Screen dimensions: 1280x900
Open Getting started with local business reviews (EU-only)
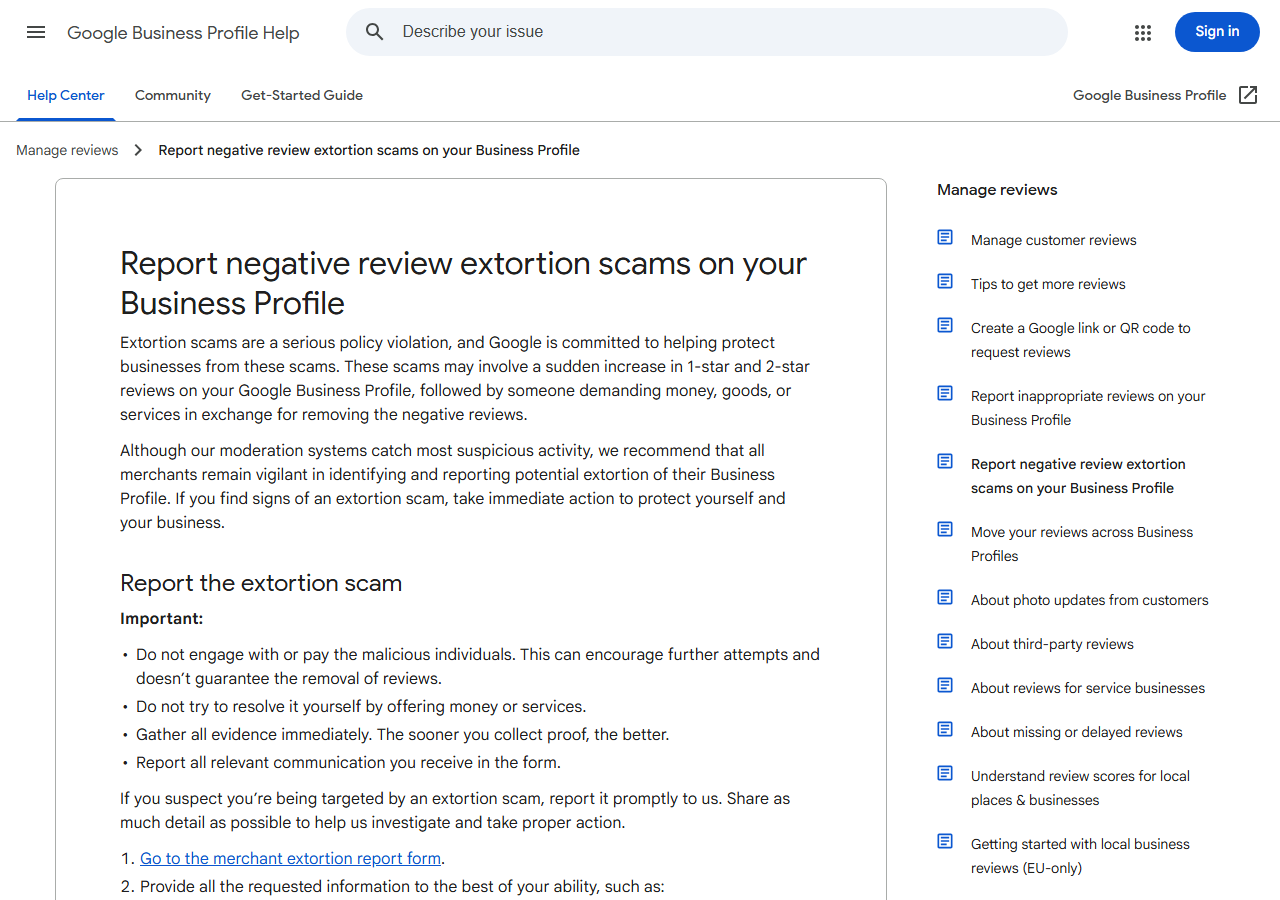click(1080, 856)
